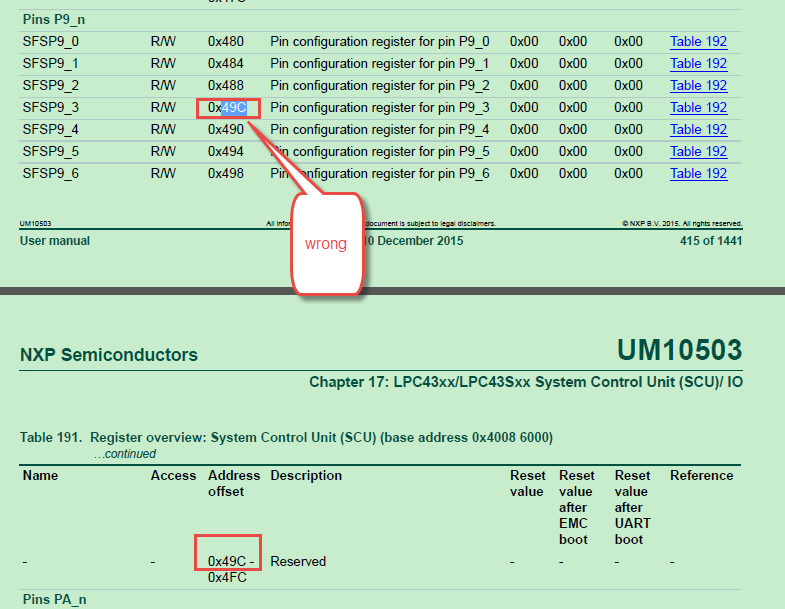
Task: Click the '0x49C - 0x4FC' reserved offset
Action: pos(231,569)
